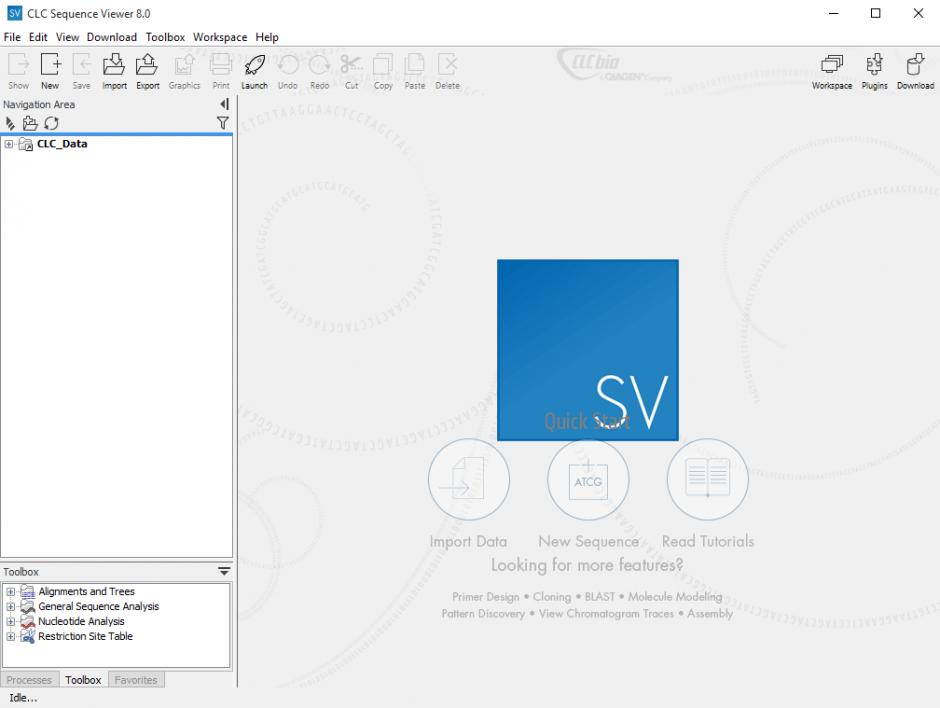Click the Launch rocket icon
Viewport: 940px width, 708px height.
coord(254,71)
